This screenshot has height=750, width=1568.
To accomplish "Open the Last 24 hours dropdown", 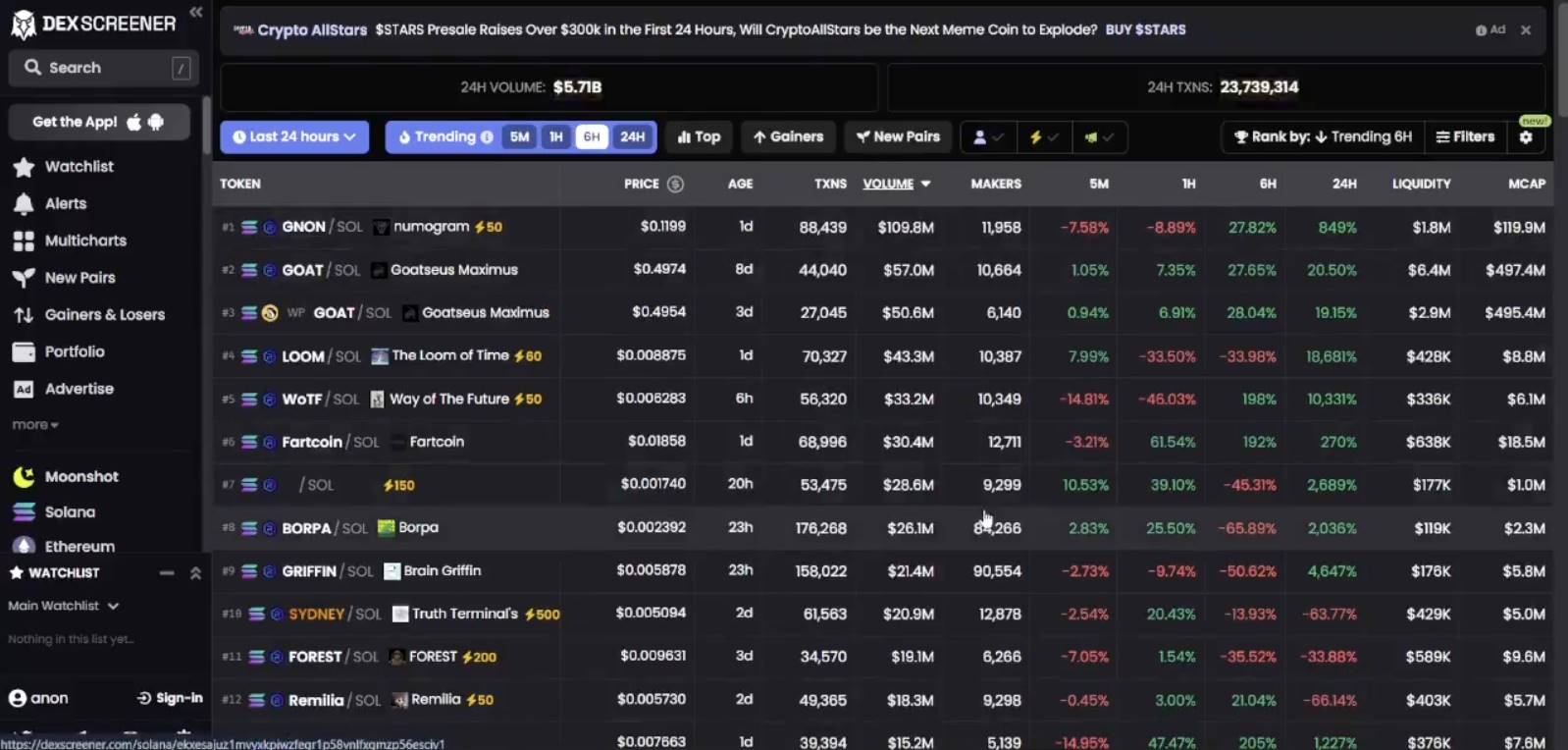I will (x=294, y=137).
